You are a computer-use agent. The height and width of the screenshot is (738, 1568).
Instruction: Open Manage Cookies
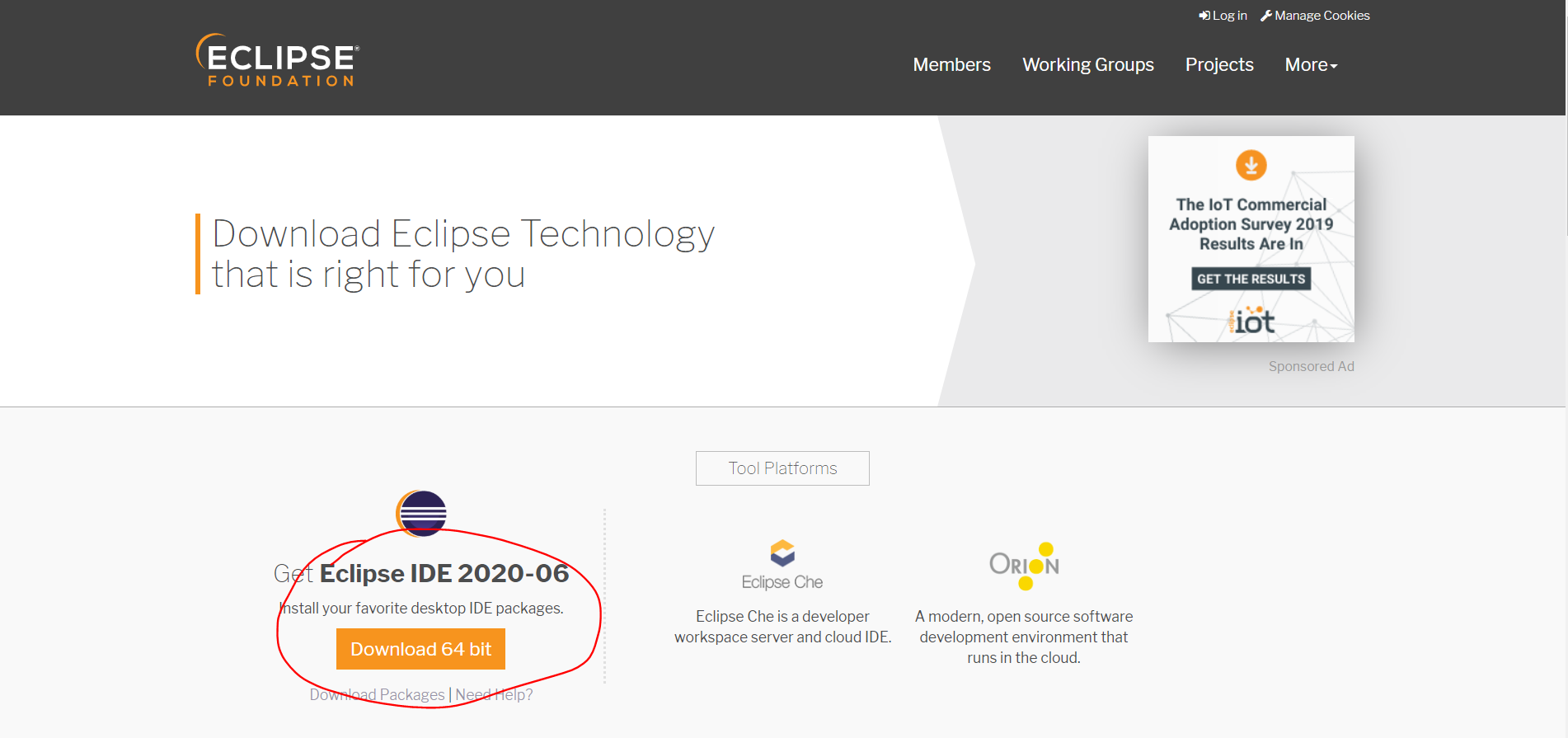1316,16
